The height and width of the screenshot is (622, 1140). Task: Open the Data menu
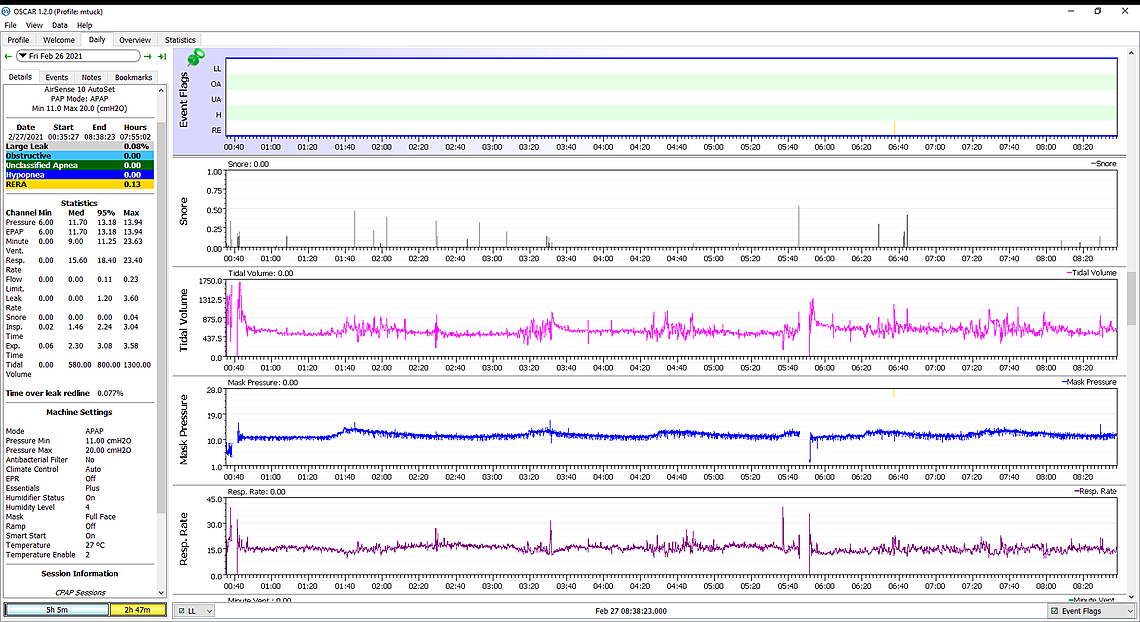point(60,25)
